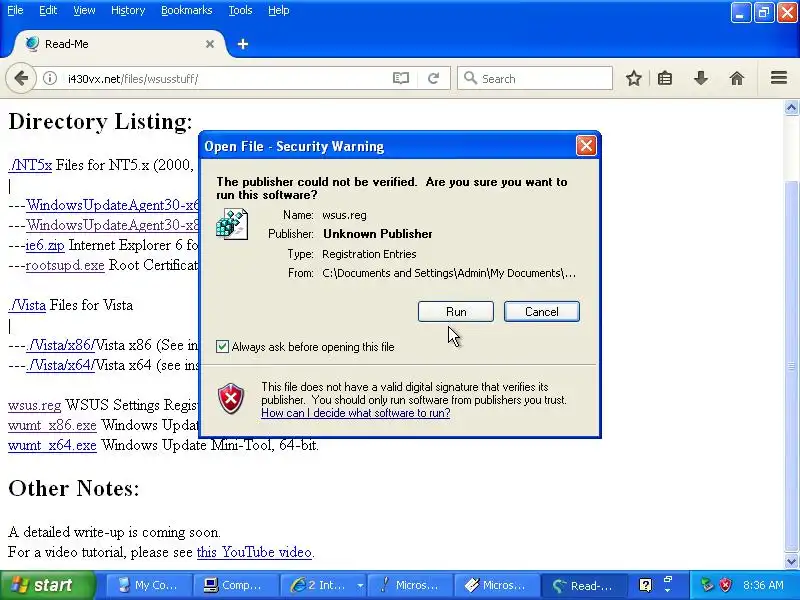The width and height of the screenshot is (800, 600).
Task: Show bookmarks list icon
Action: coord(665,79)
